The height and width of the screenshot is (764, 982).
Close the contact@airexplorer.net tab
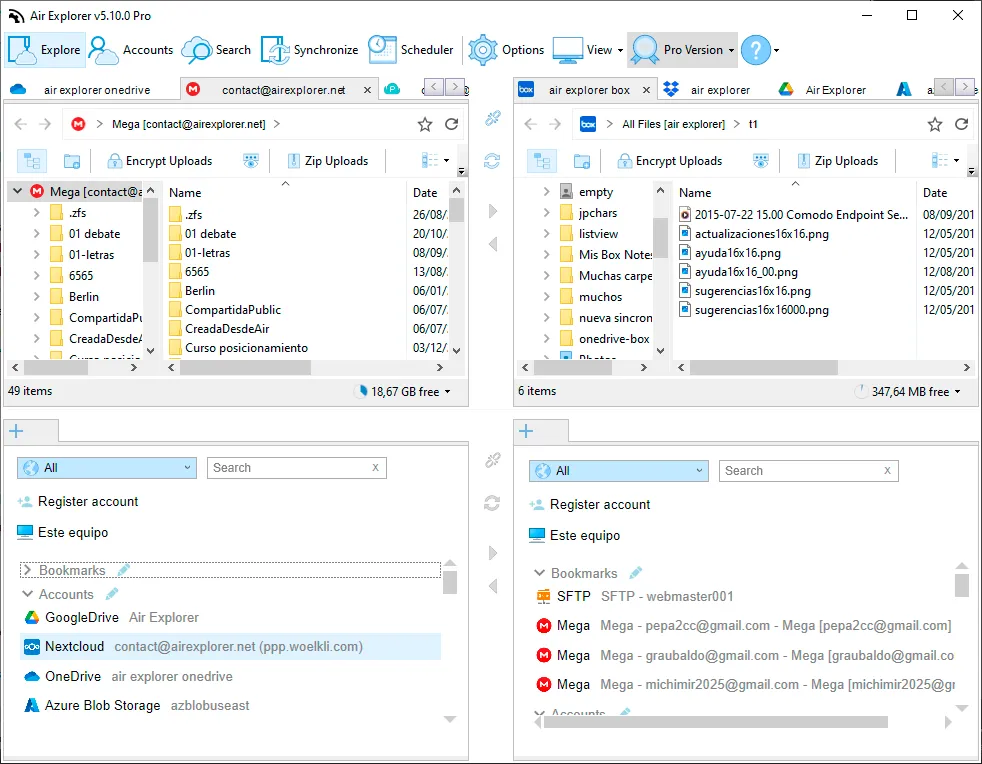pyautogui.click(x=368, y=90)
